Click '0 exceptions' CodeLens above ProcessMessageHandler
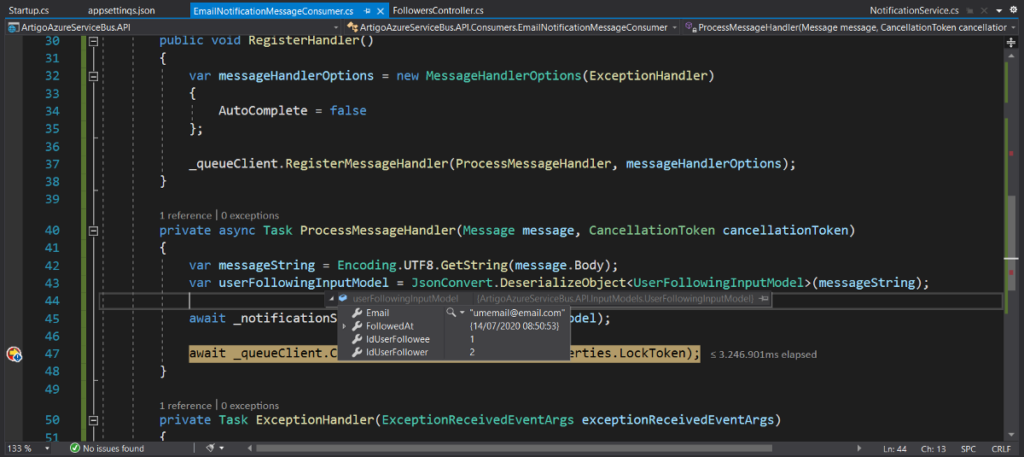Screen dimensions: 1024x457 pyautogui.click(x=249, y=215)
